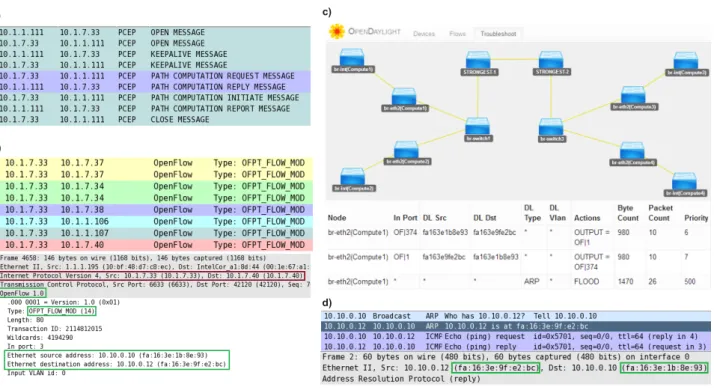Click the Ethernet source address field
The height and width of the screenshot is (390, 714).
coord(107,355)
